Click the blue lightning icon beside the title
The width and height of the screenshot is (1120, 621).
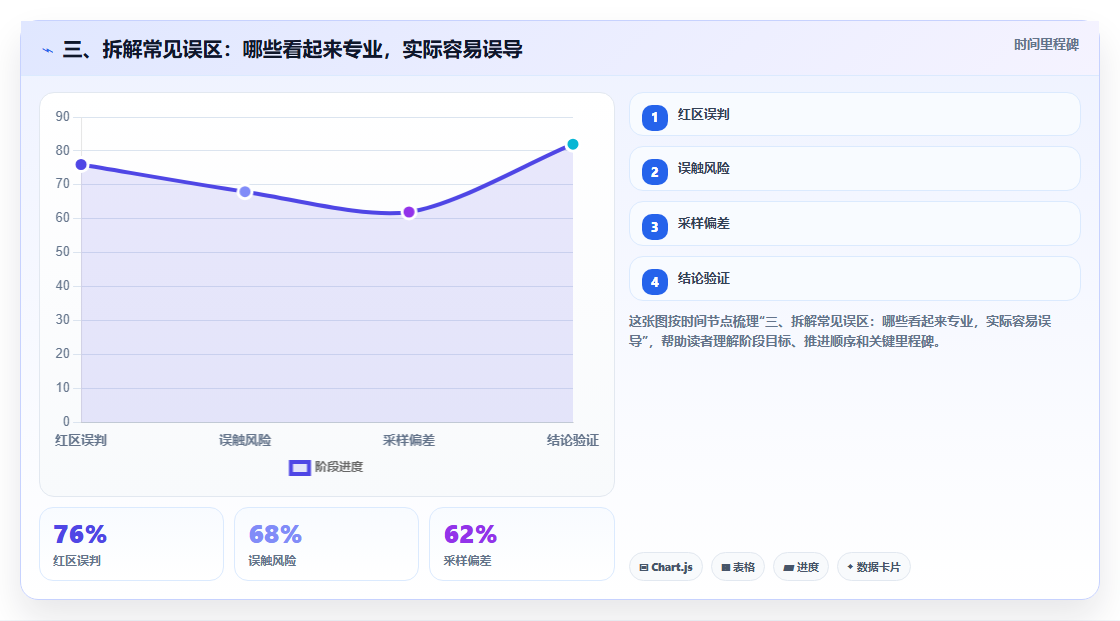click(x=48, y=50)
